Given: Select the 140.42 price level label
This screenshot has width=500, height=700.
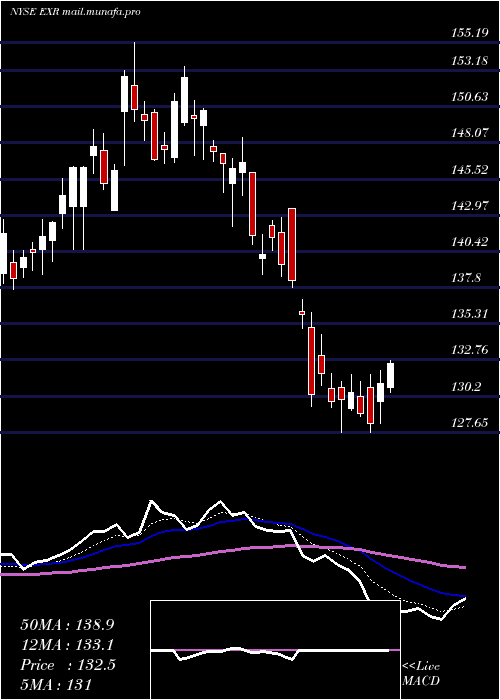Looking at the screenshot, I should click(x=468, y=242).
